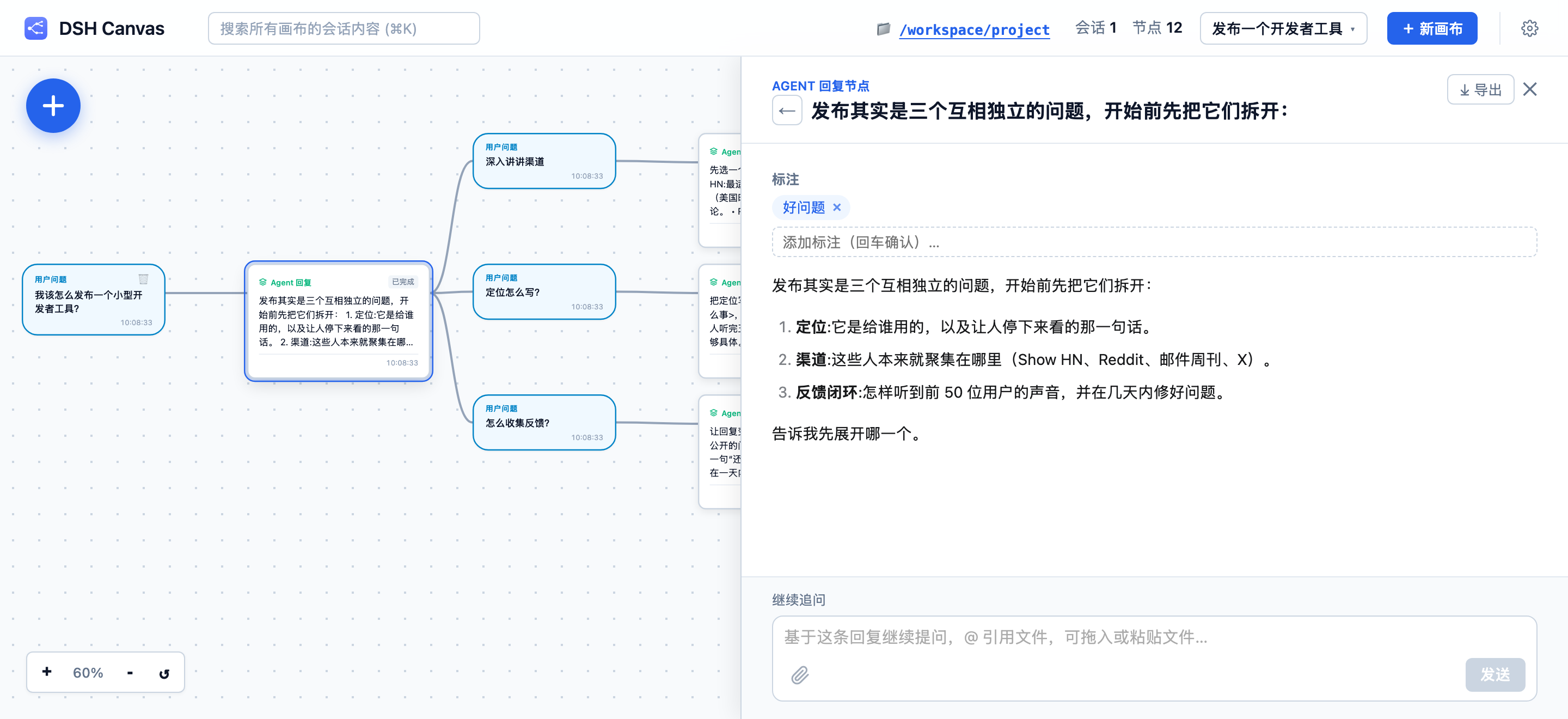1568x719 pixels.
Task: Zoom out the canvas with minus button
Action: tap(130, 672)
